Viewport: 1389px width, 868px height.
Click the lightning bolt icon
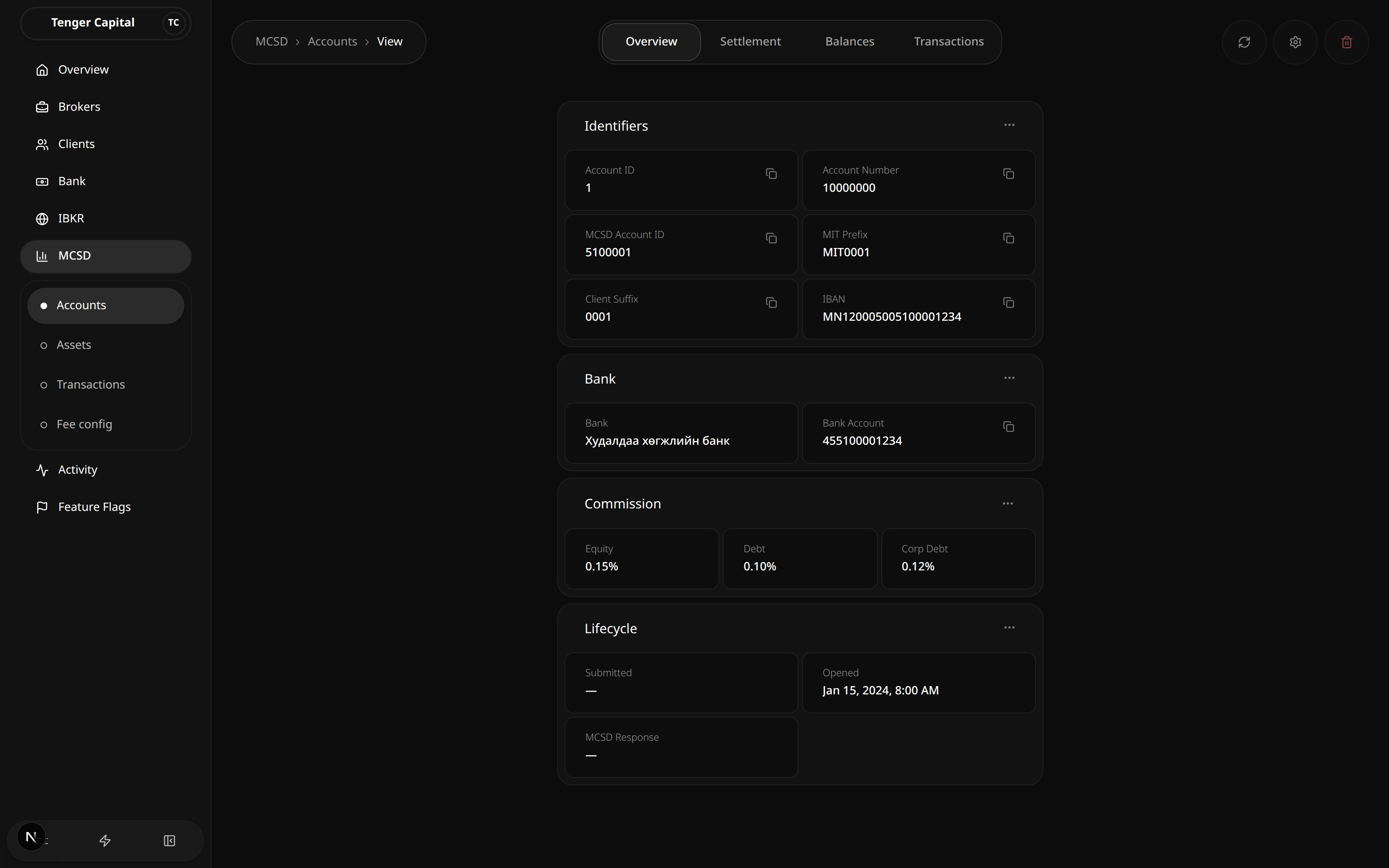click(x=105, y=841)
